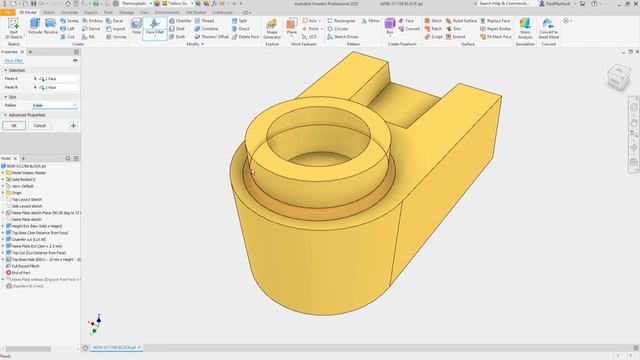Select the Mirror tool

tap(370, 21)
